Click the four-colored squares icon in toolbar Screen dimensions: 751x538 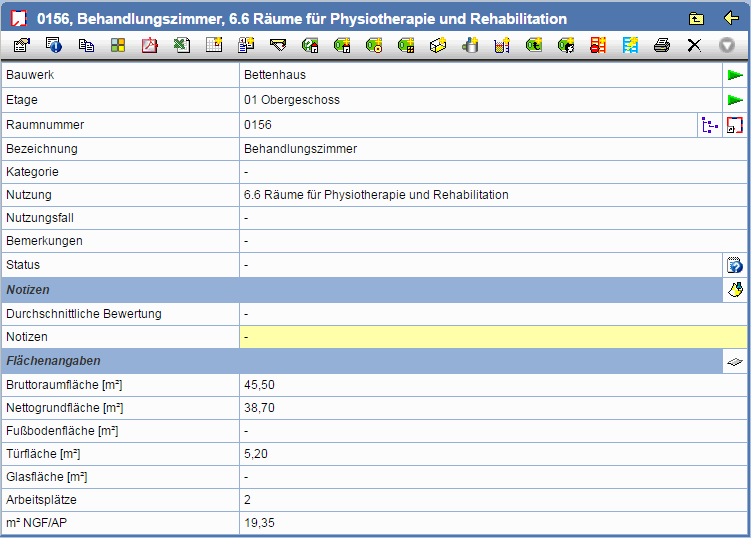pyautogui.click(x=118, y=45)
